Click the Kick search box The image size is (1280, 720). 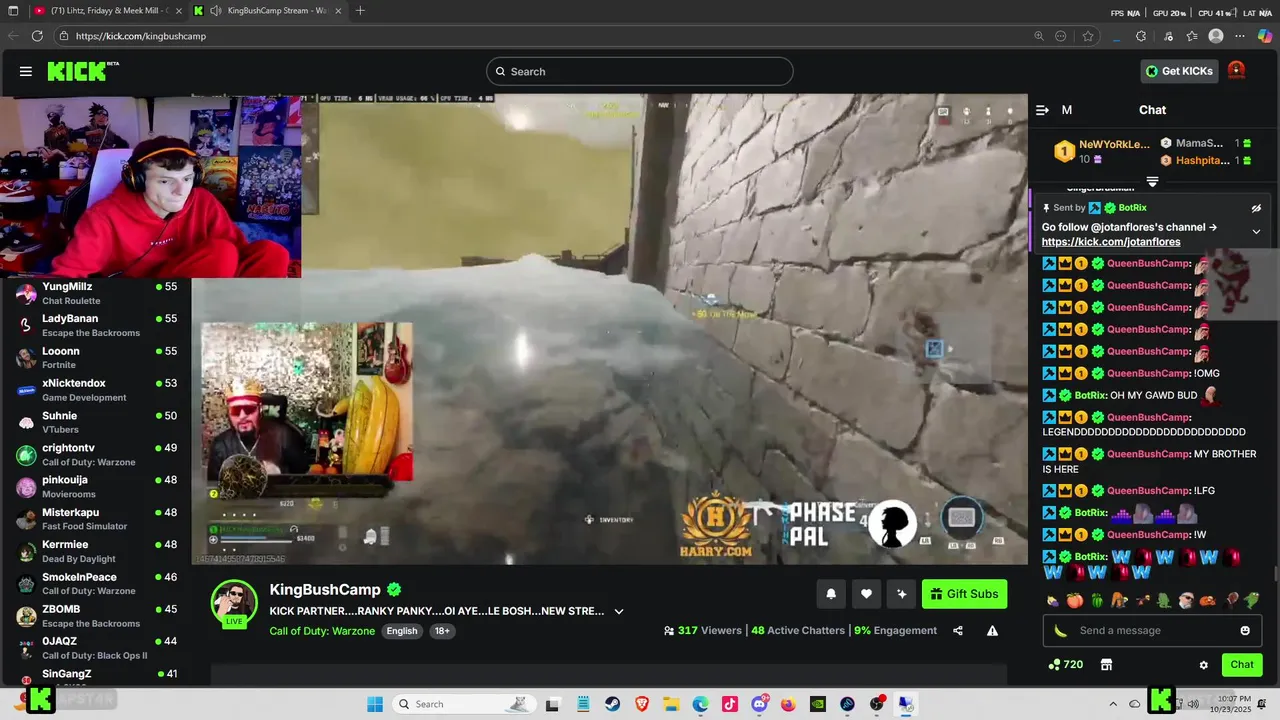640,72
